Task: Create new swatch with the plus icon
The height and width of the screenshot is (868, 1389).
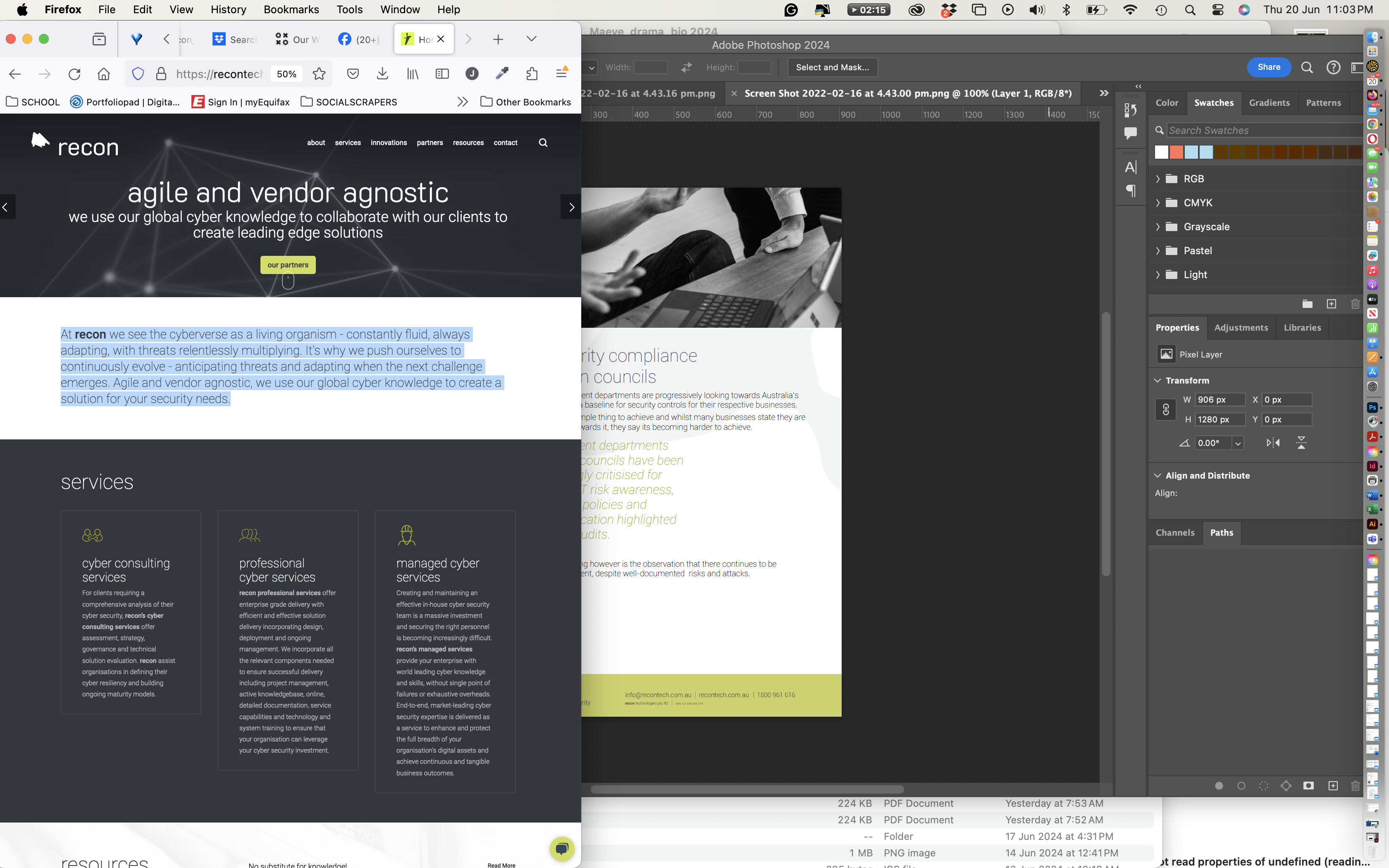Action: click(1331, 304)
